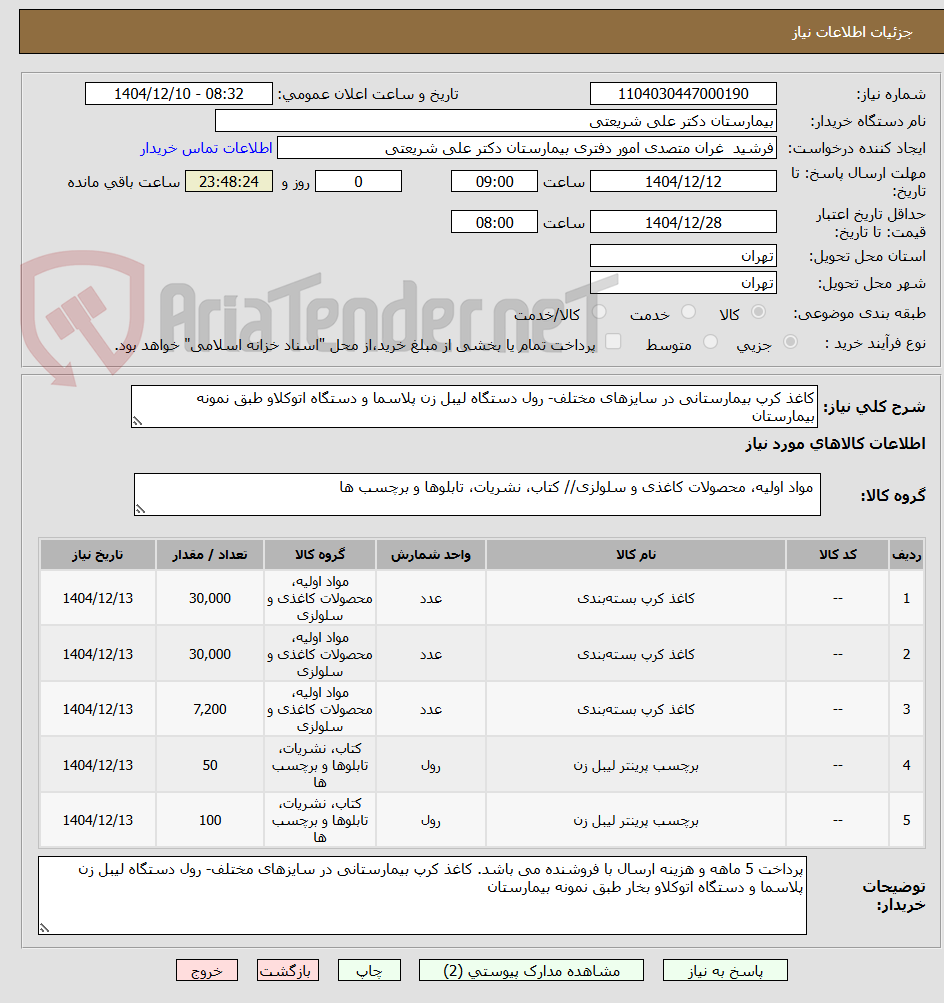Select the کالا radio button

[x=759, y=312]
